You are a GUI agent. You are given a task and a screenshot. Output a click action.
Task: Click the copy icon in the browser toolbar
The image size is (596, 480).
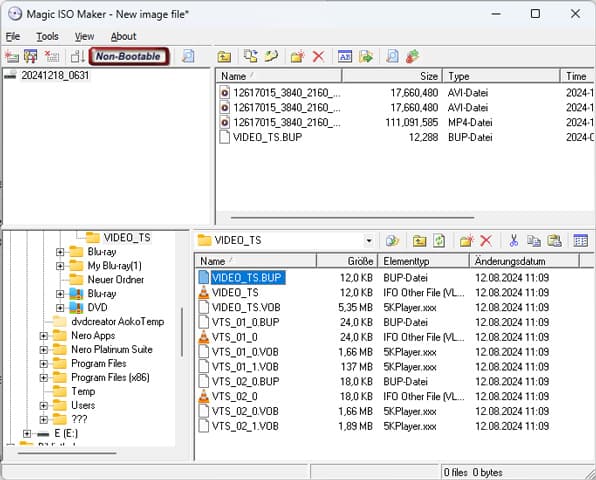(534, 241)
